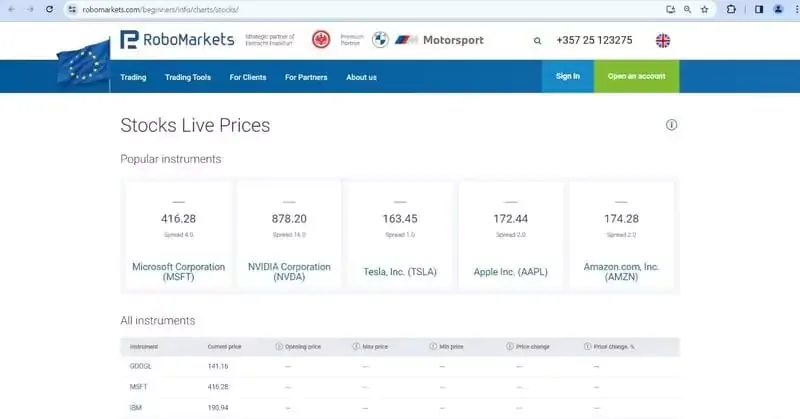The image size is (800, 419).
Task: Click the Eintracht Frankfurt partner emblem
Action: (x=321, y=40)
